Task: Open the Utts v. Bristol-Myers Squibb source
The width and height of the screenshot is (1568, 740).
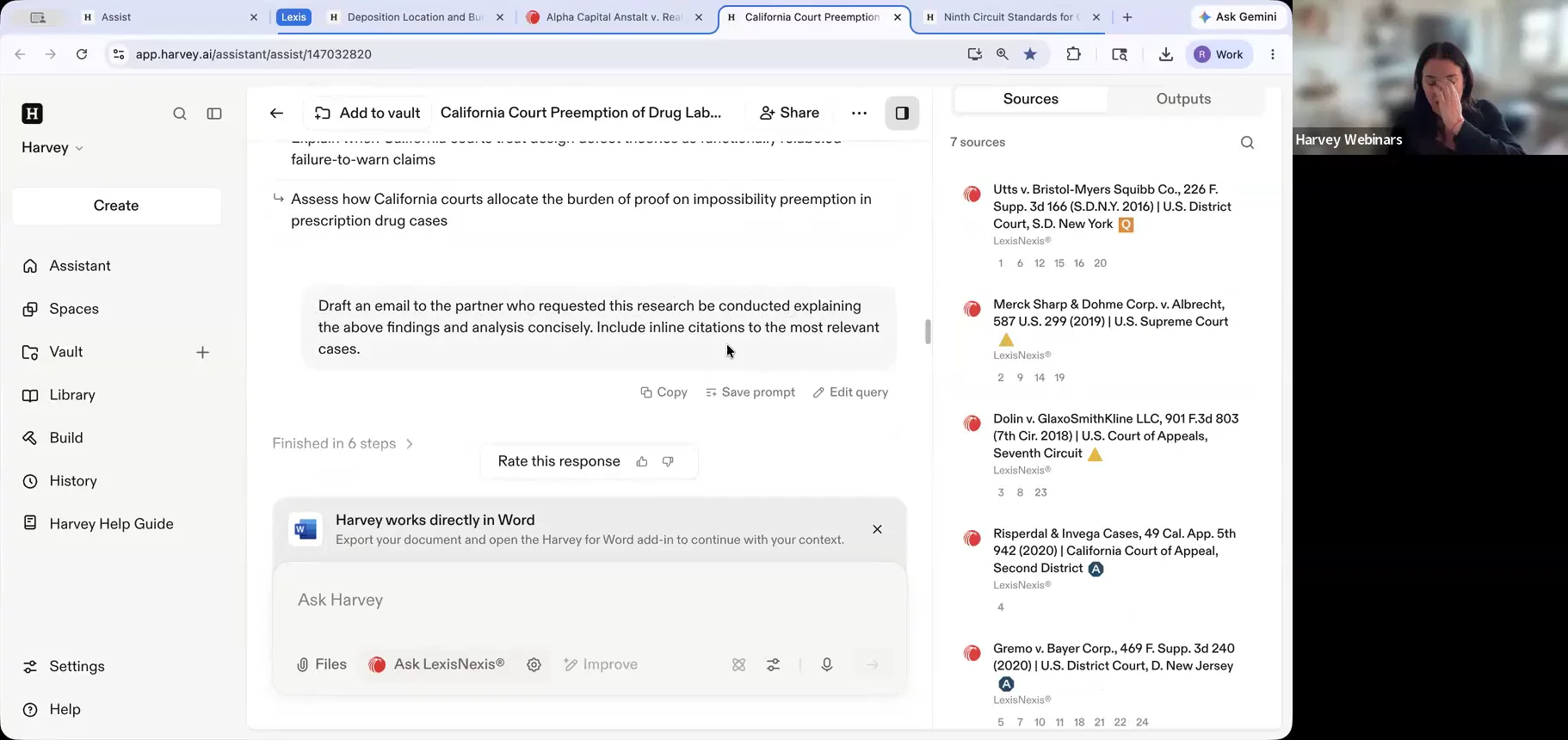Action: pos(1112,207)
